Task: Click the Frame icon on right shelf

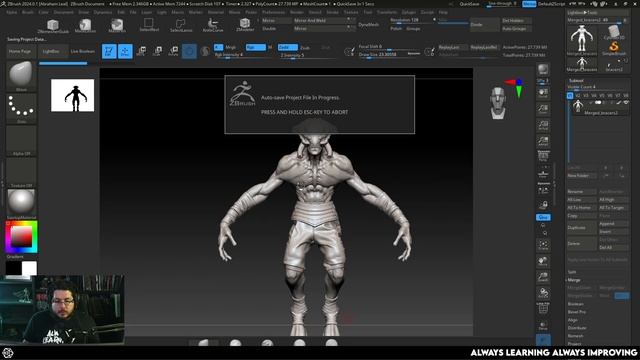Action: point(543,245)
